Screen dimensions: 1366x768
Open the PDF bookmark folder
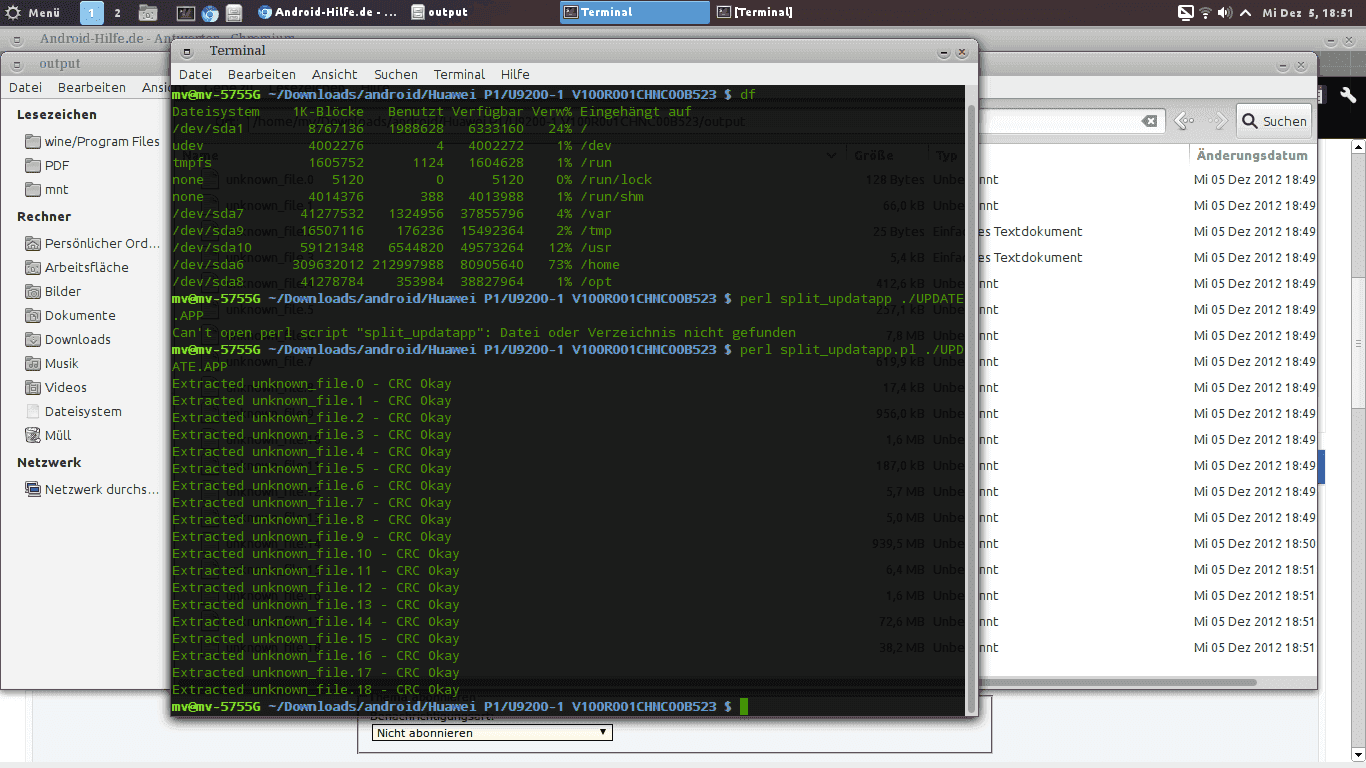[48, 165]
